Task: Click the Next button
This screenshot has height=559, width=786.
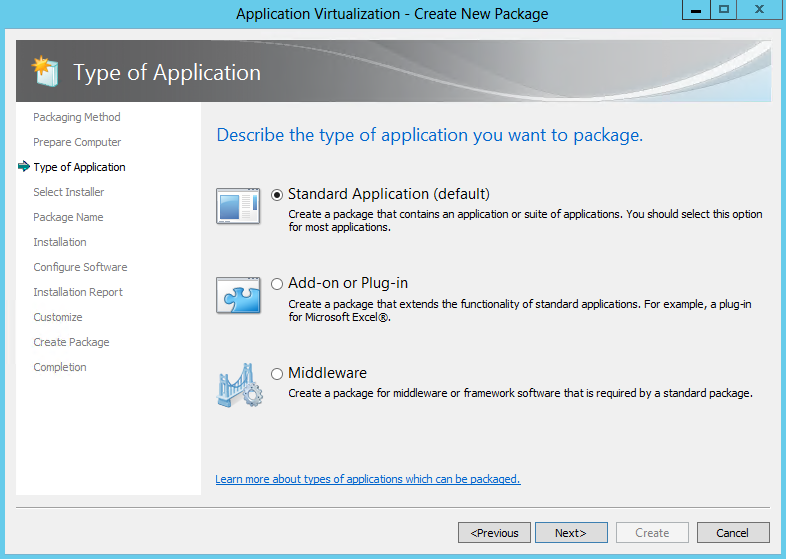Action: tap(571, 532)
